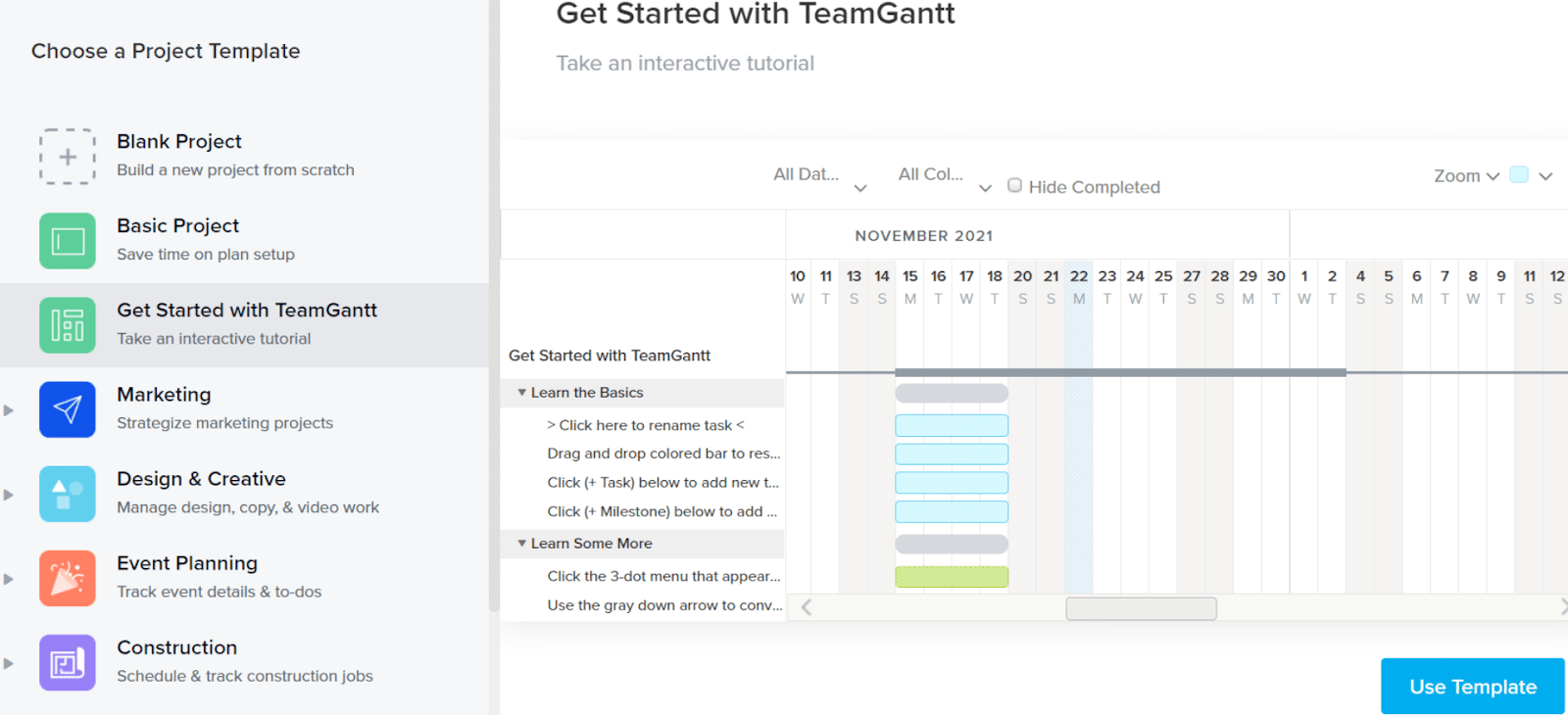Click the purple Construction blueprint icon
The height and width of the screenshot is (715, 1568).
point(68,662)
